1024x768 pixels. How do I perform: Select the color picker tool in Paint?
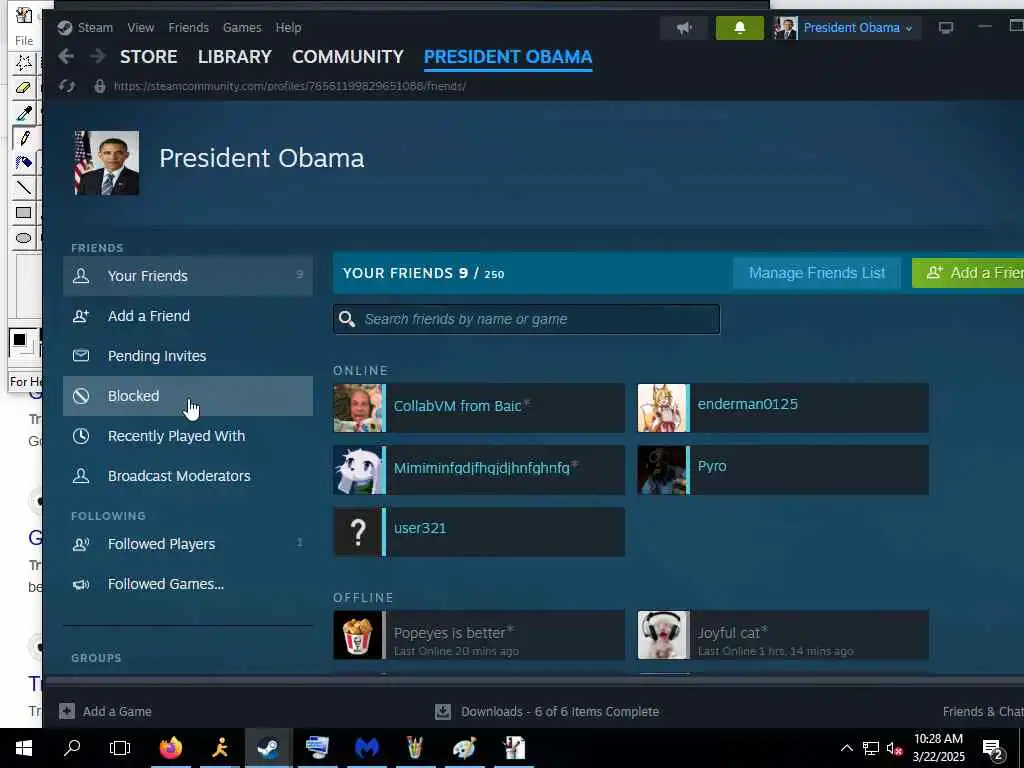coord(24,113)
